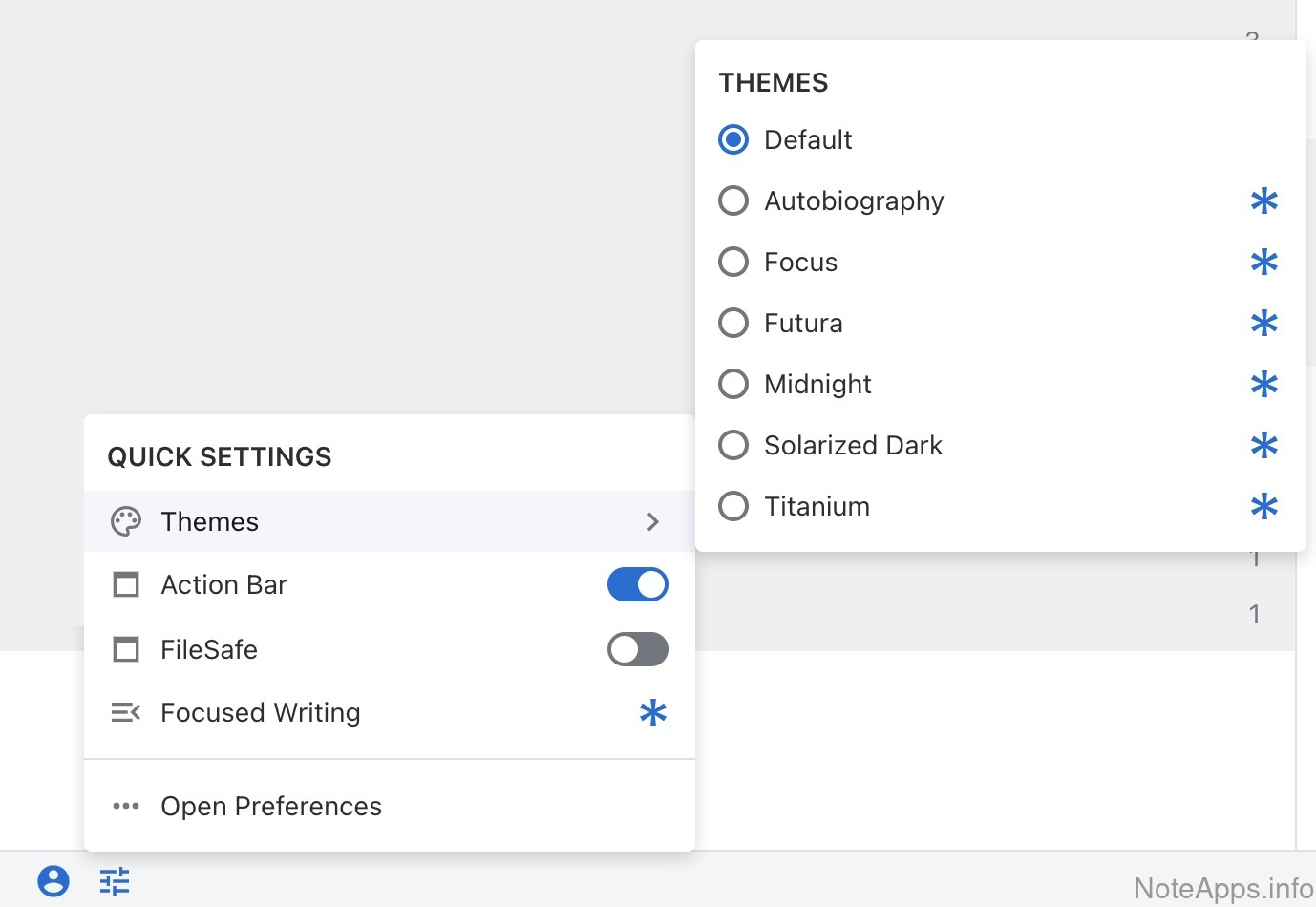Choose the Futura theme radio button
Screen dimensions: 1316x907
click(x=733, y=323)
